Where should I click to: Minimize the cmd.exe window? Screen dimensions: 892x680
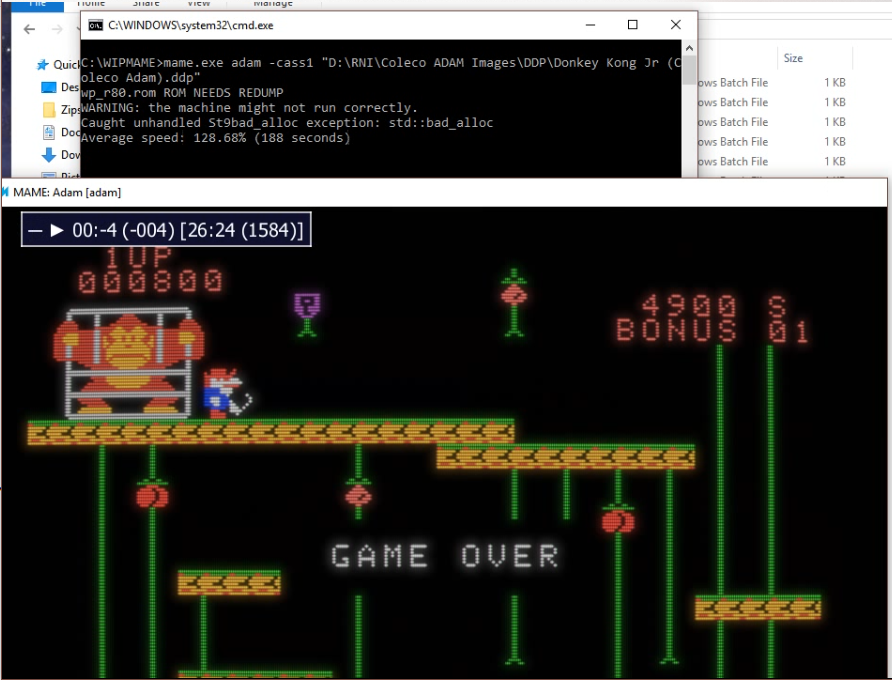(x=588, y=25)
